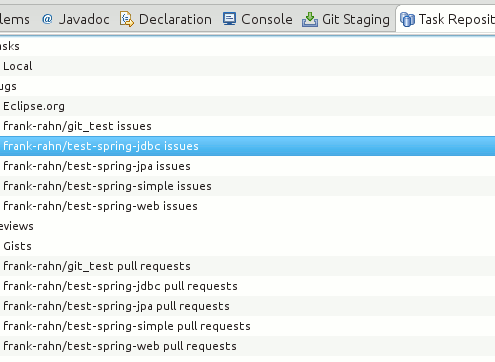
Task: Switch to the Git Staging tab
Action: point(346,19)
